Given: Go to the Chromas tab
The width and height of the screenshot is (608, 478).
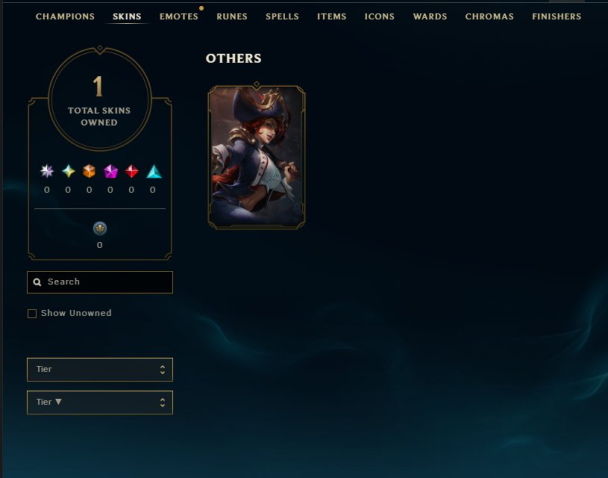Looking at the screenshot, I should pos(489,16).
